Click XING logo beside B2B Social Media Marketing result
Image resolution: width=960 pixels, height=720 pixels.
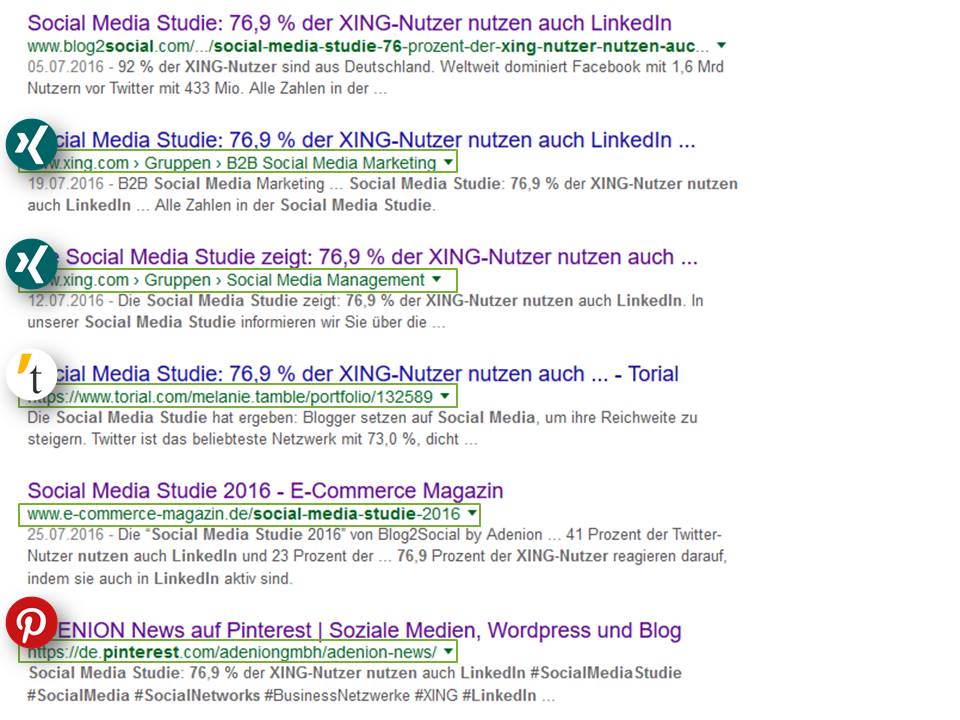[31, 145]
